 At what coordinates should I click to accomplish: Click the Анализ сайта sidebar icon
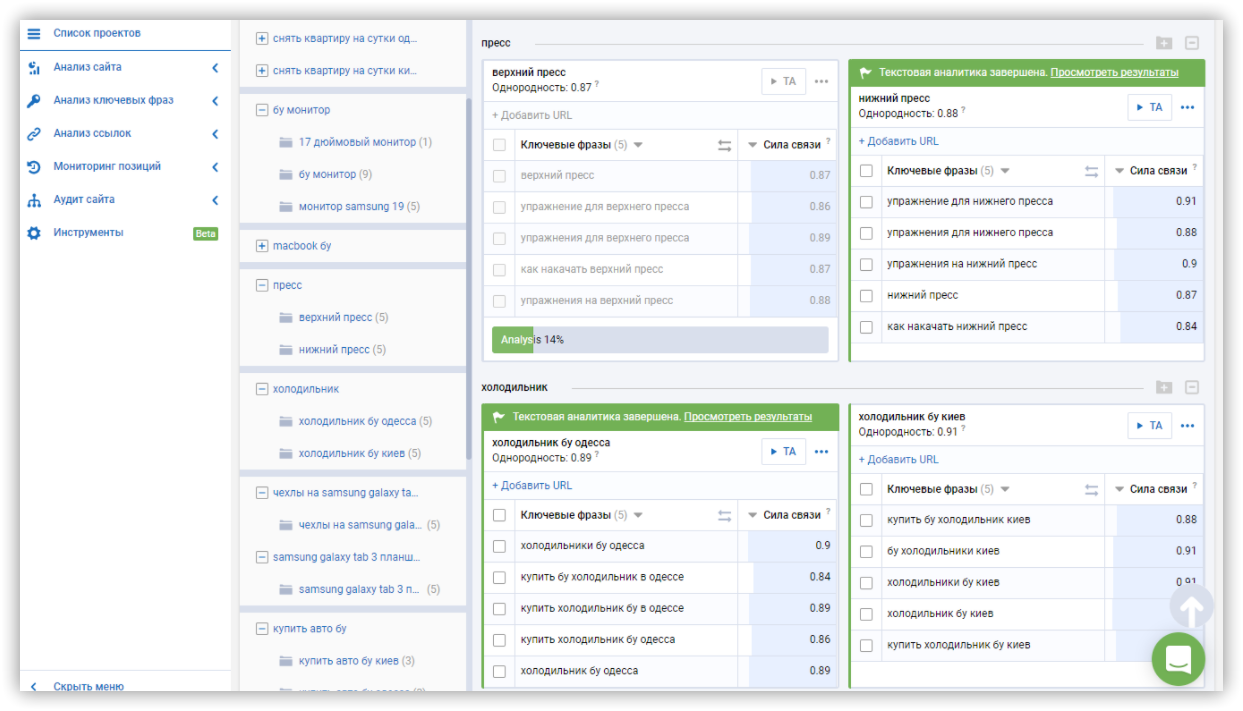pos(34,67)
